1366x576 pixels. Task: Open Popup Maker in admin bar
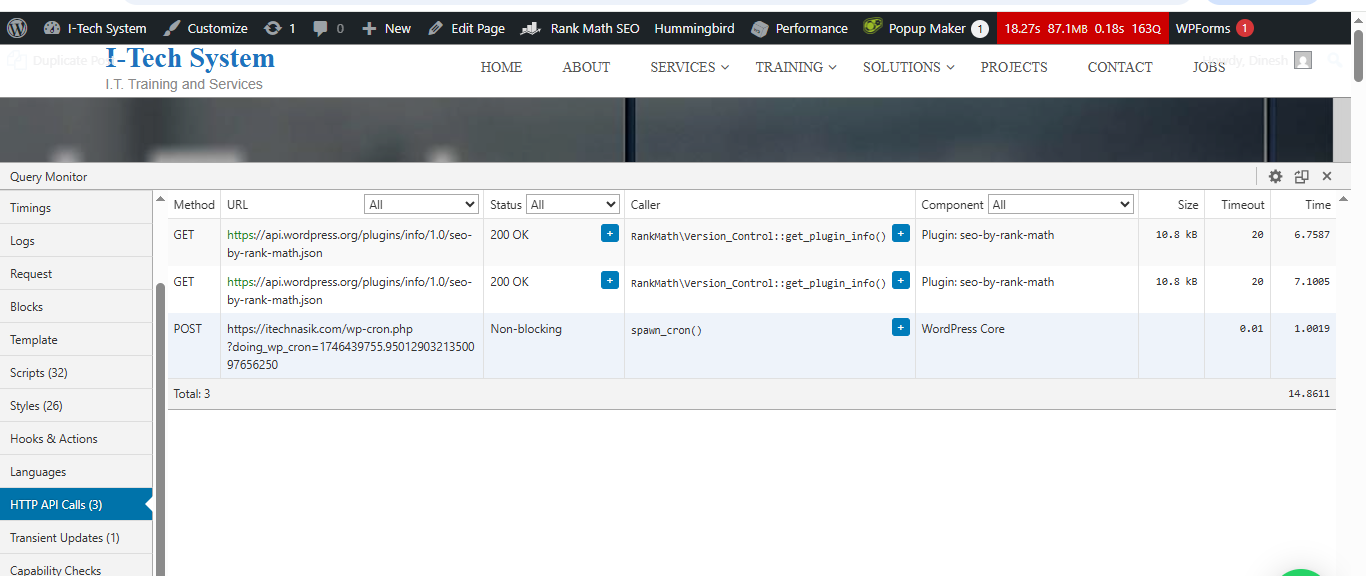[926, 28]
